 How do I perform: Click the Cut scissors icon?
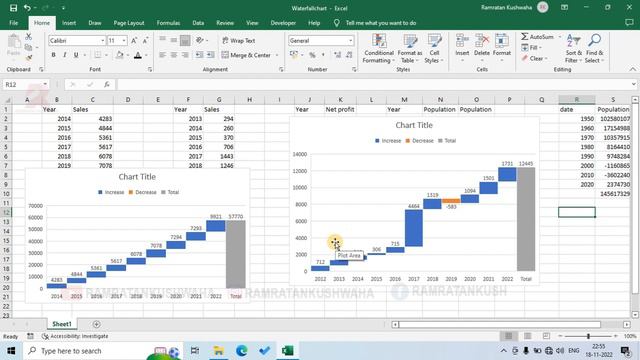coord(29,37)
